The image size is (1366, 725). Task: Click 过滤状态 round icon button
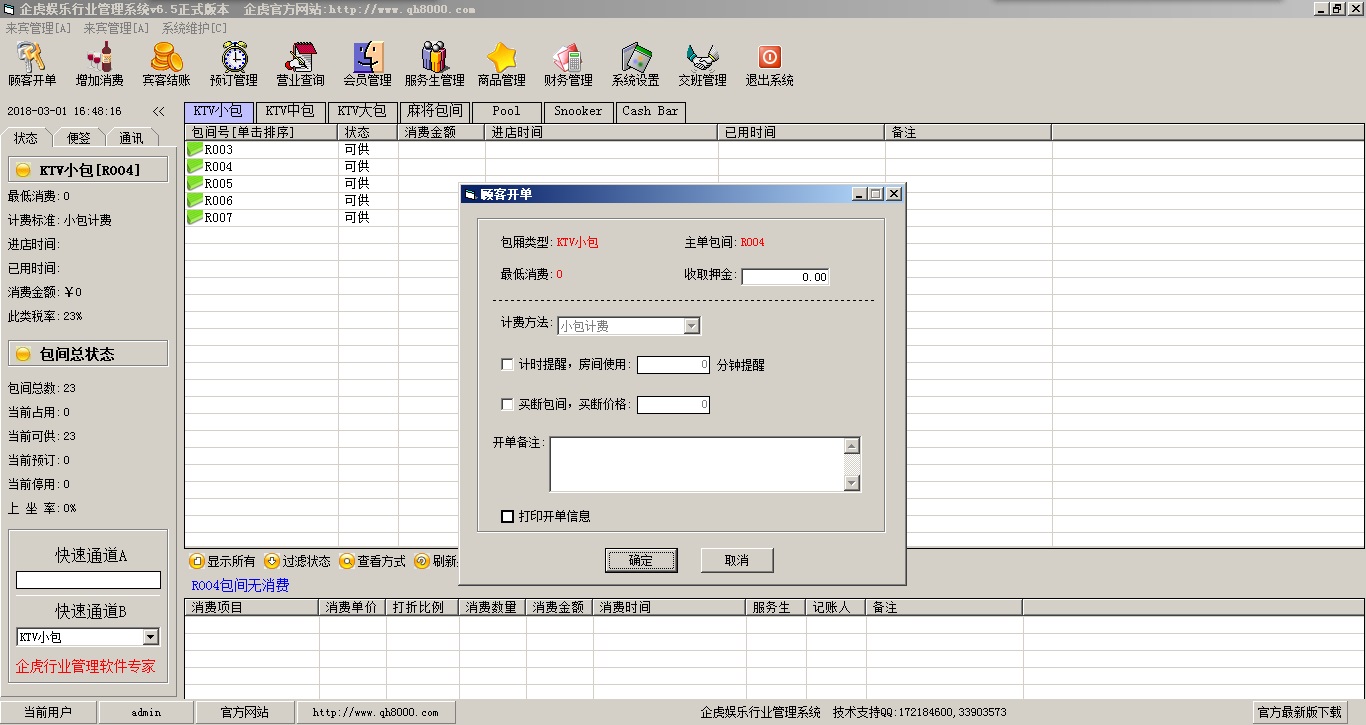point(272,561)
